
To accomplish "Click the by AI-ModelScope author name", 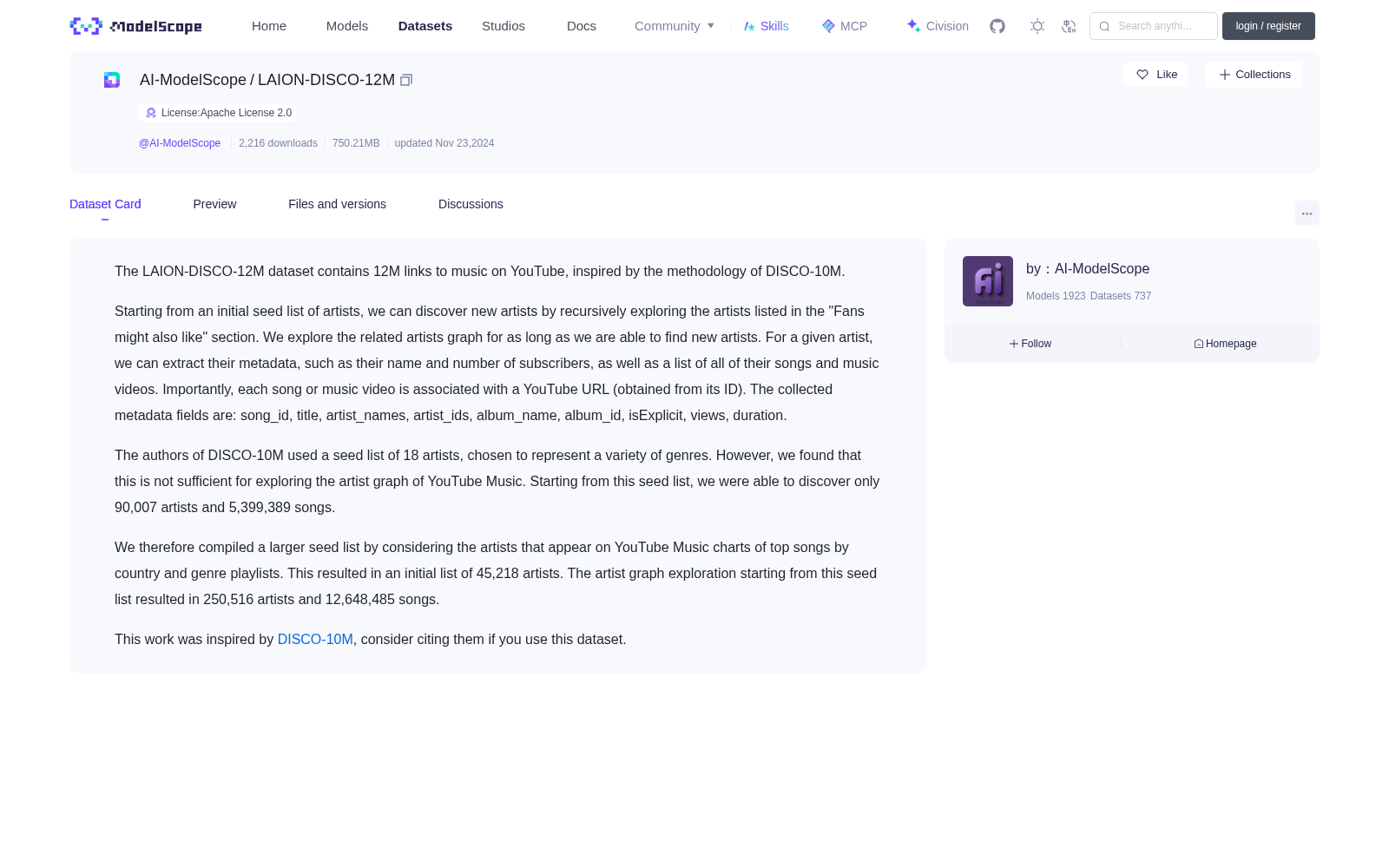I will pyautogui.click(x=1102, y=269).
